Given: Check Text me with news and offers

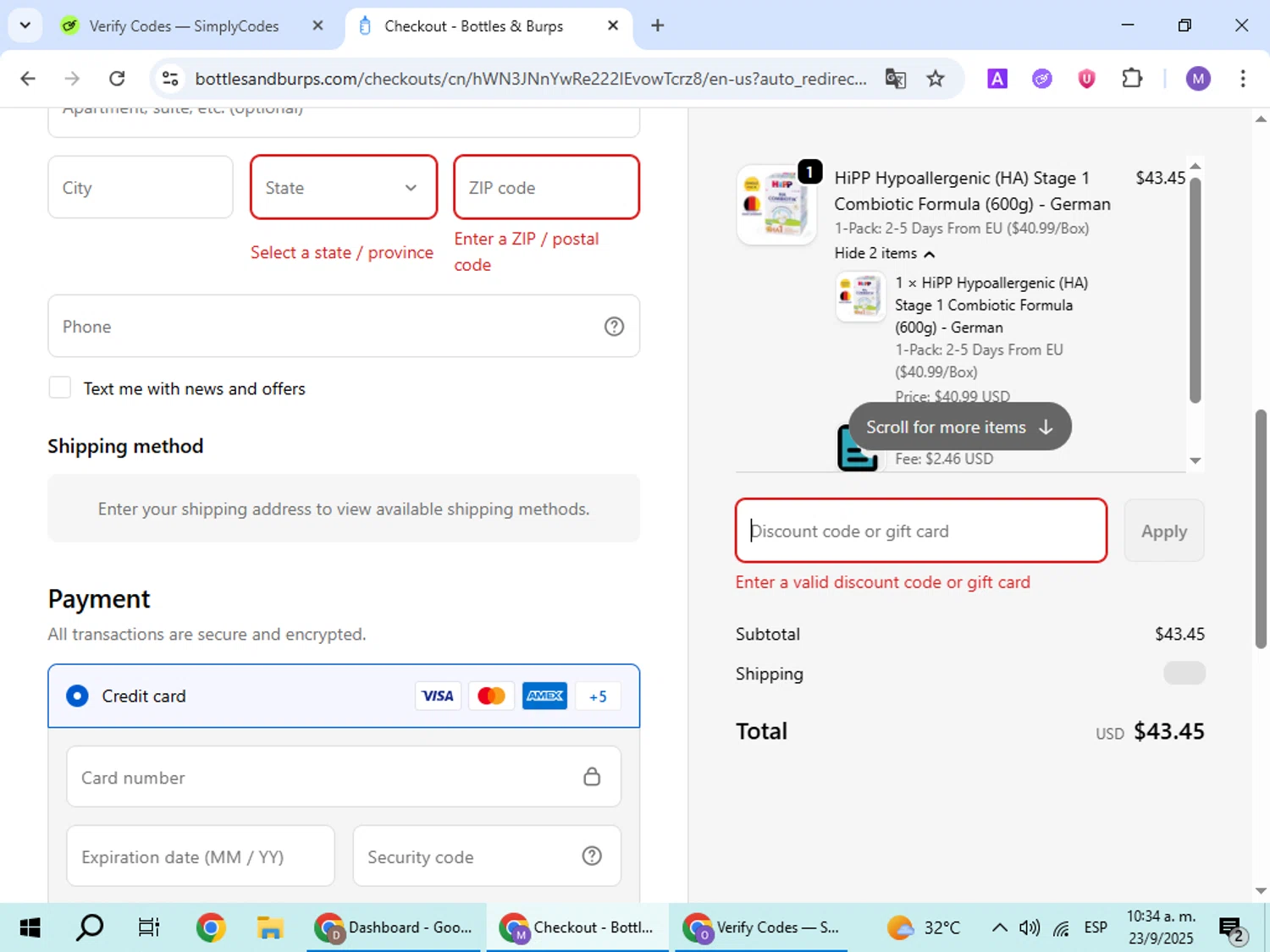Looking at the screenshot, I should pyautogui.click(x=59, y=388).
